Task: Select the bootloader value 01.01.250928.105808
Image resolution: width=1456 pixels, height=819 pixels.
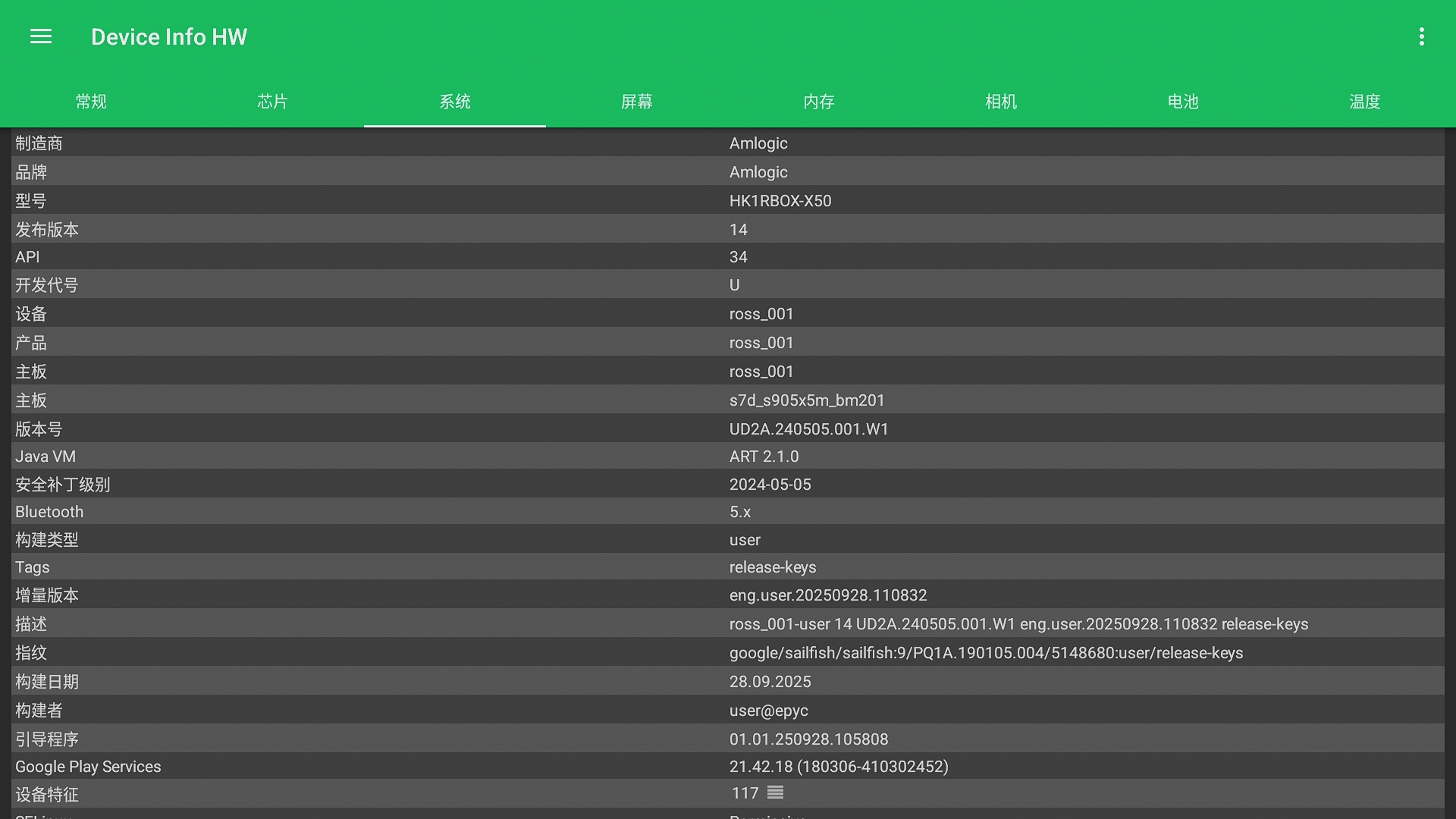Action: coord(809,739)
